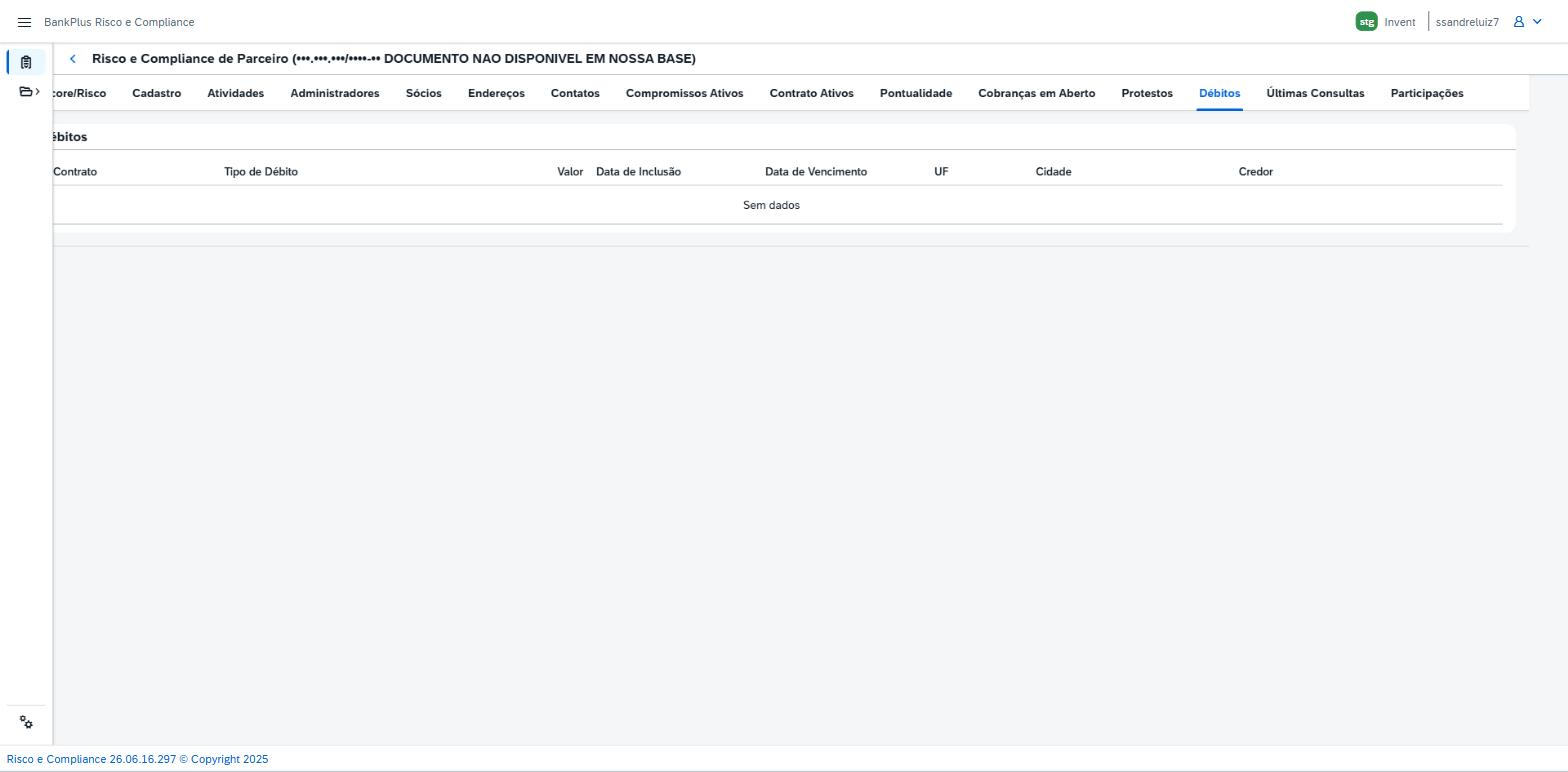Click the Contrato column header
Image resolution: width=1568 pixels, height=772 pixels.
(75, 172)
